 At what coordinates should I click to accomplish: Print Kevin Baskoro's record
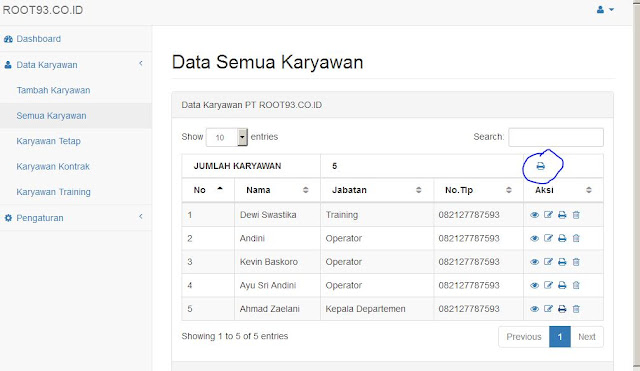coord(562,262)
